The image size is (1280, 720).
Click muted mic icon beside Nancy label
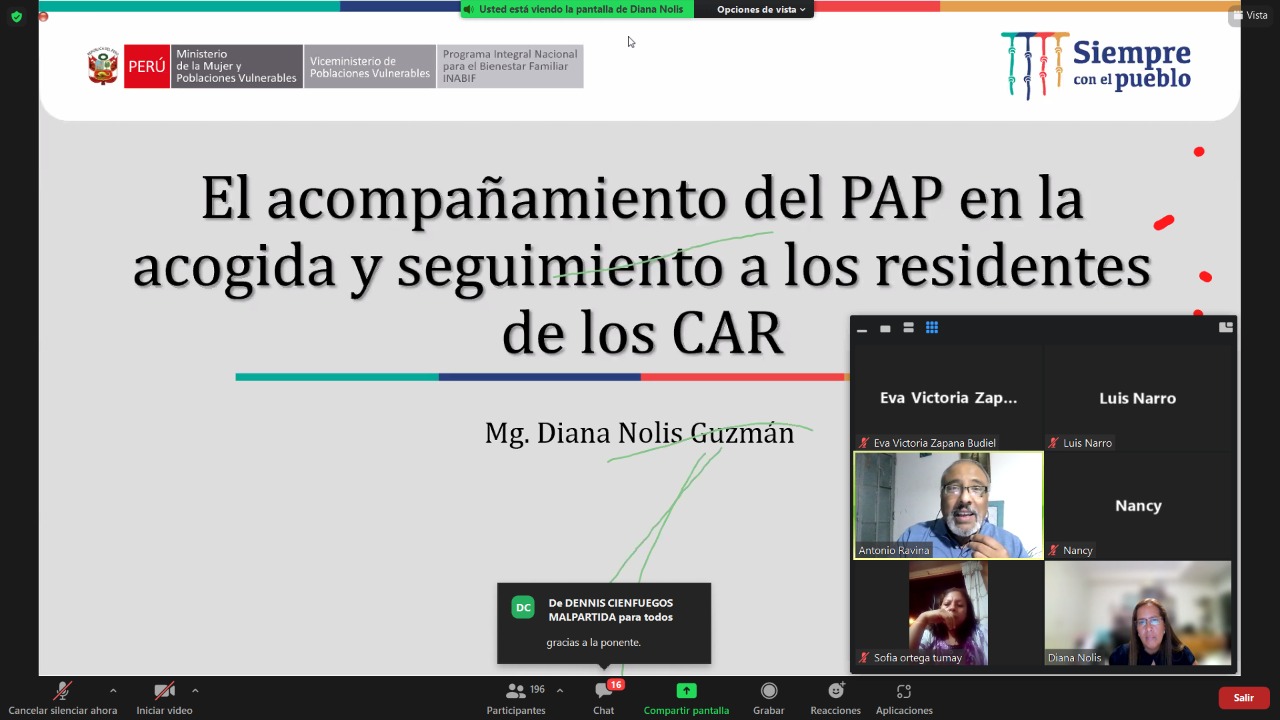point(1053,551)
